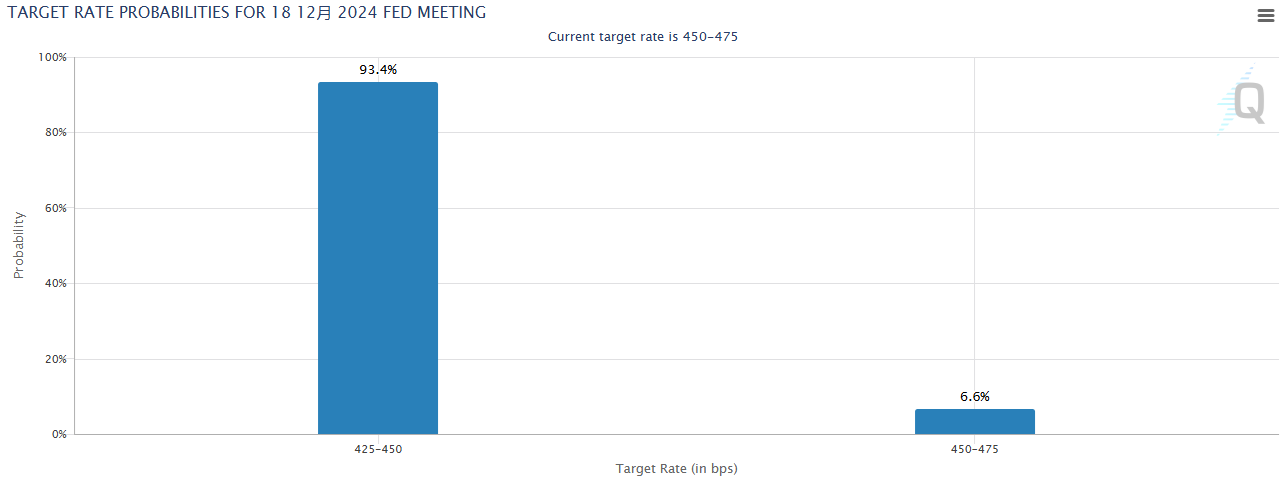Click the Probability y-axis title
The width and height of the screenshot is (1282, 484).
click(18, 245)
